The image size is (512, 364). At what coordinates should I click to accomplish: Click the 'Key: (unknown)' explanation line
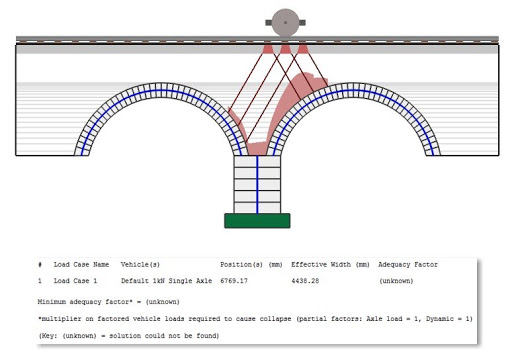tap(129, 336)
